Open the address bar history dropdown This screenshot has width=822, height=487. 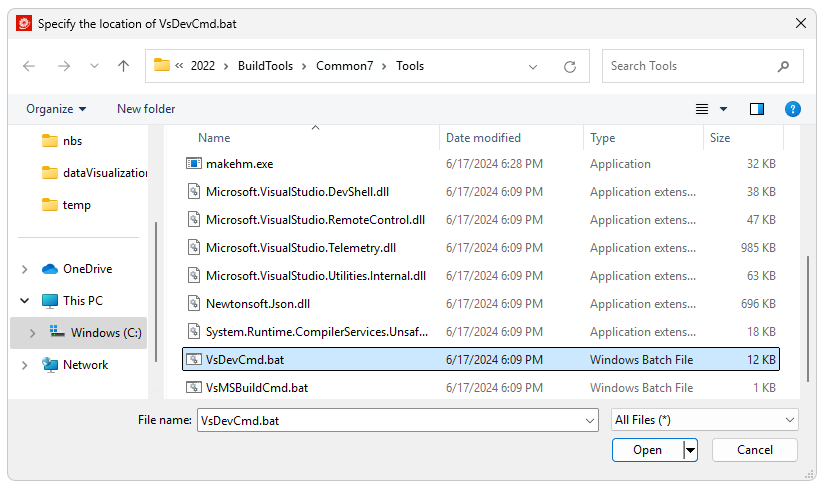pyautogui.click(x=533, y=67)
